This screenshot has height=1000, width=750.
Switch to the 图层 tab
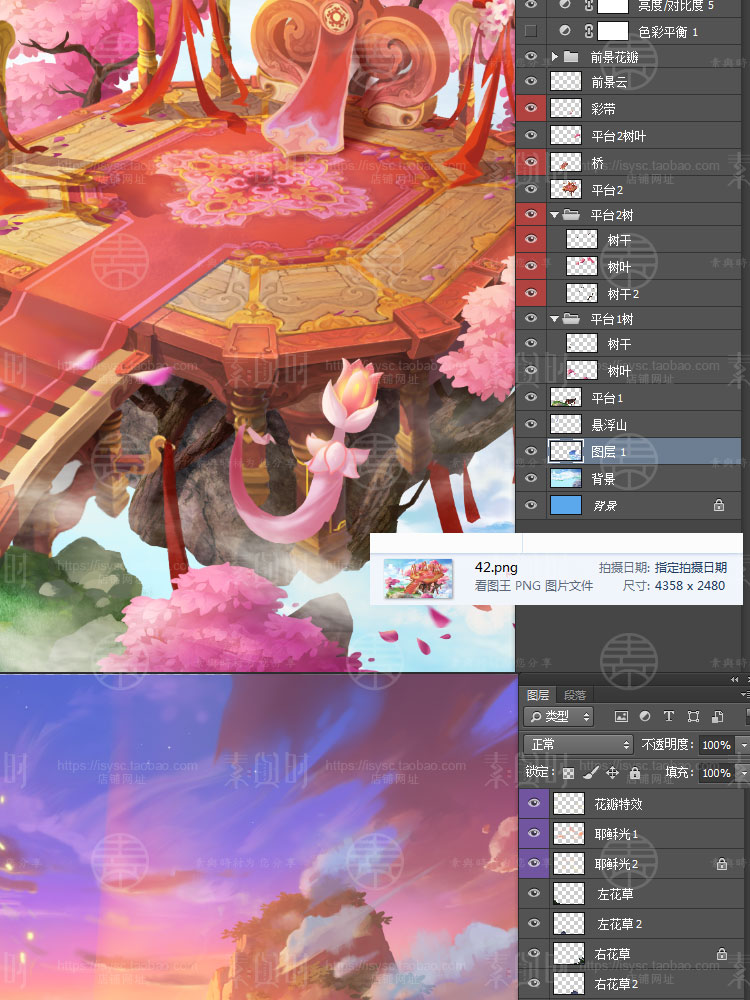point(538,695)
